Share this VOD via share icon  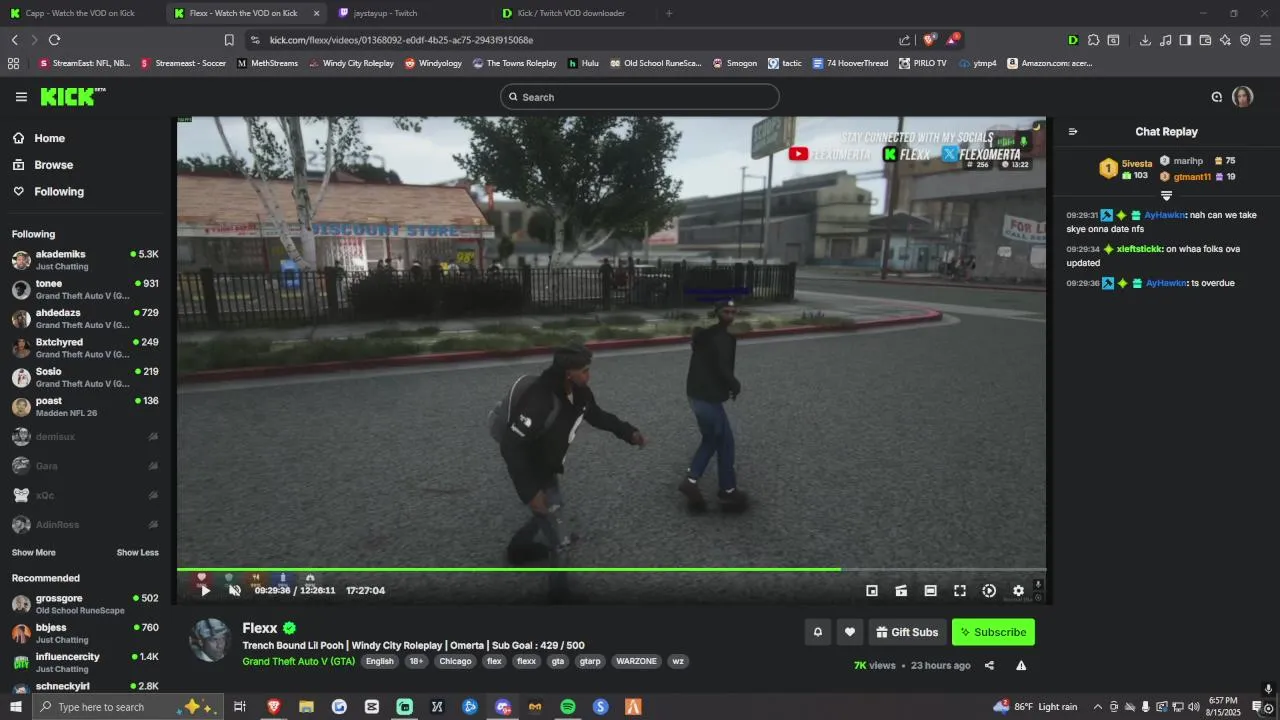(989, 666)
